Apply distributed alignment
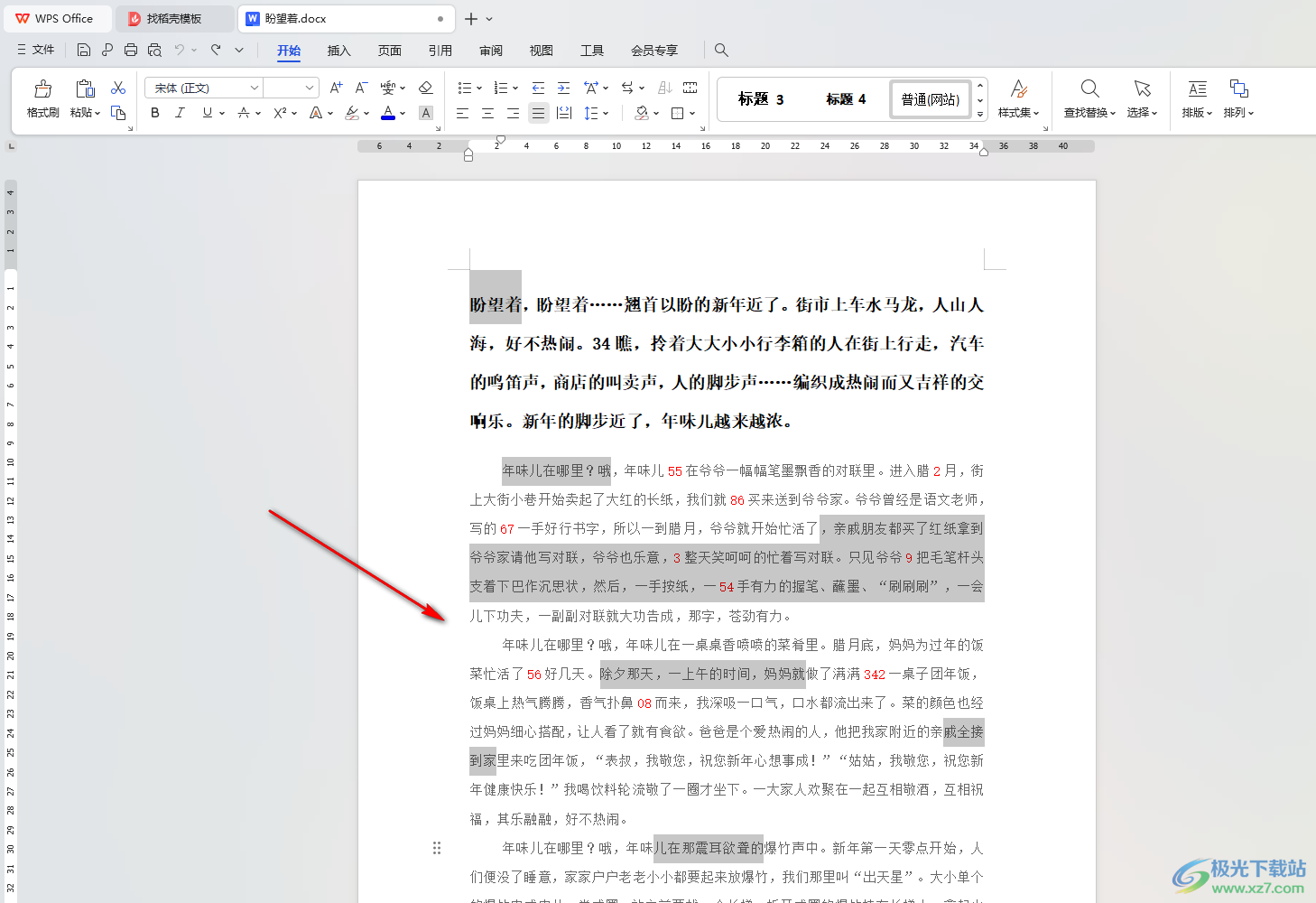Screen dimensions: 1316x903 (563, 113)
